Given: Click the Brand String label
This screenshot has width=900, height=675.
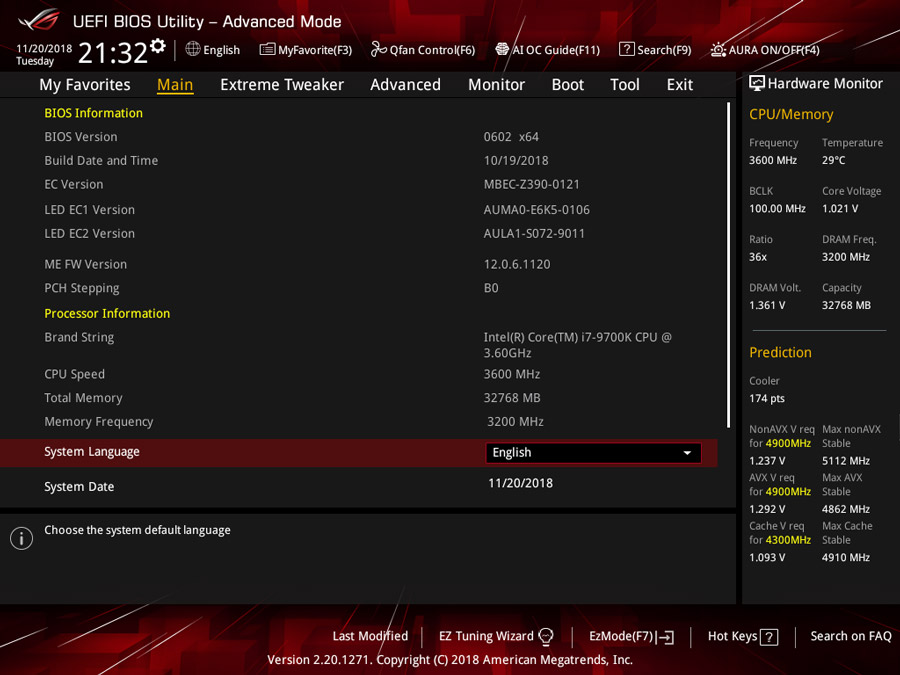Looking at the screenshot, I should [x=79, y=338].
